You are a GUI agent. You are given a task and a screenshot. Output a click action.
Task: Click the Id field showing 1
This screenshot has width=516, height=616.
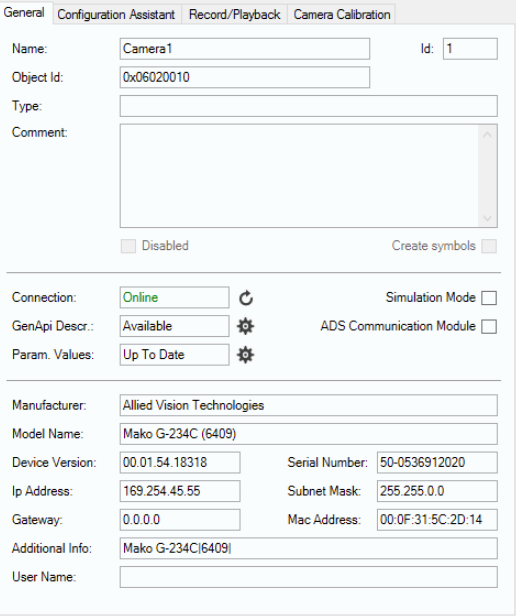[470, 49]
